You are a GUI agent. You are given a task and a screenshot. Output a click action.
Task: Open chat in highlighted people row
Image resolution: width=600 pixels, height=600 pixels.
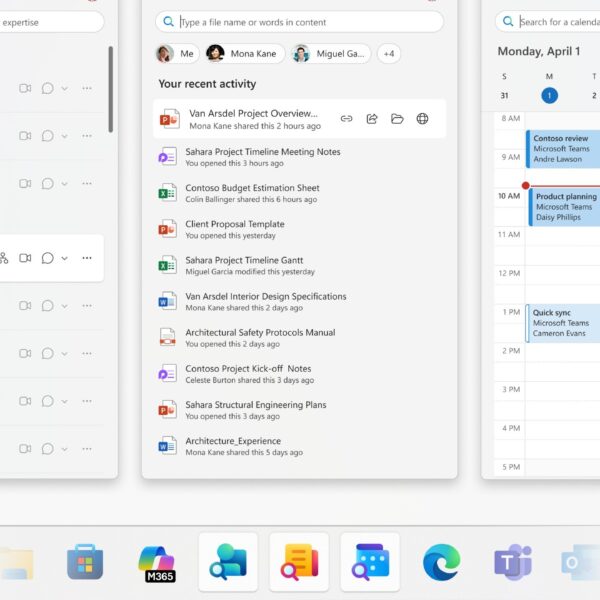coord(47,258)
